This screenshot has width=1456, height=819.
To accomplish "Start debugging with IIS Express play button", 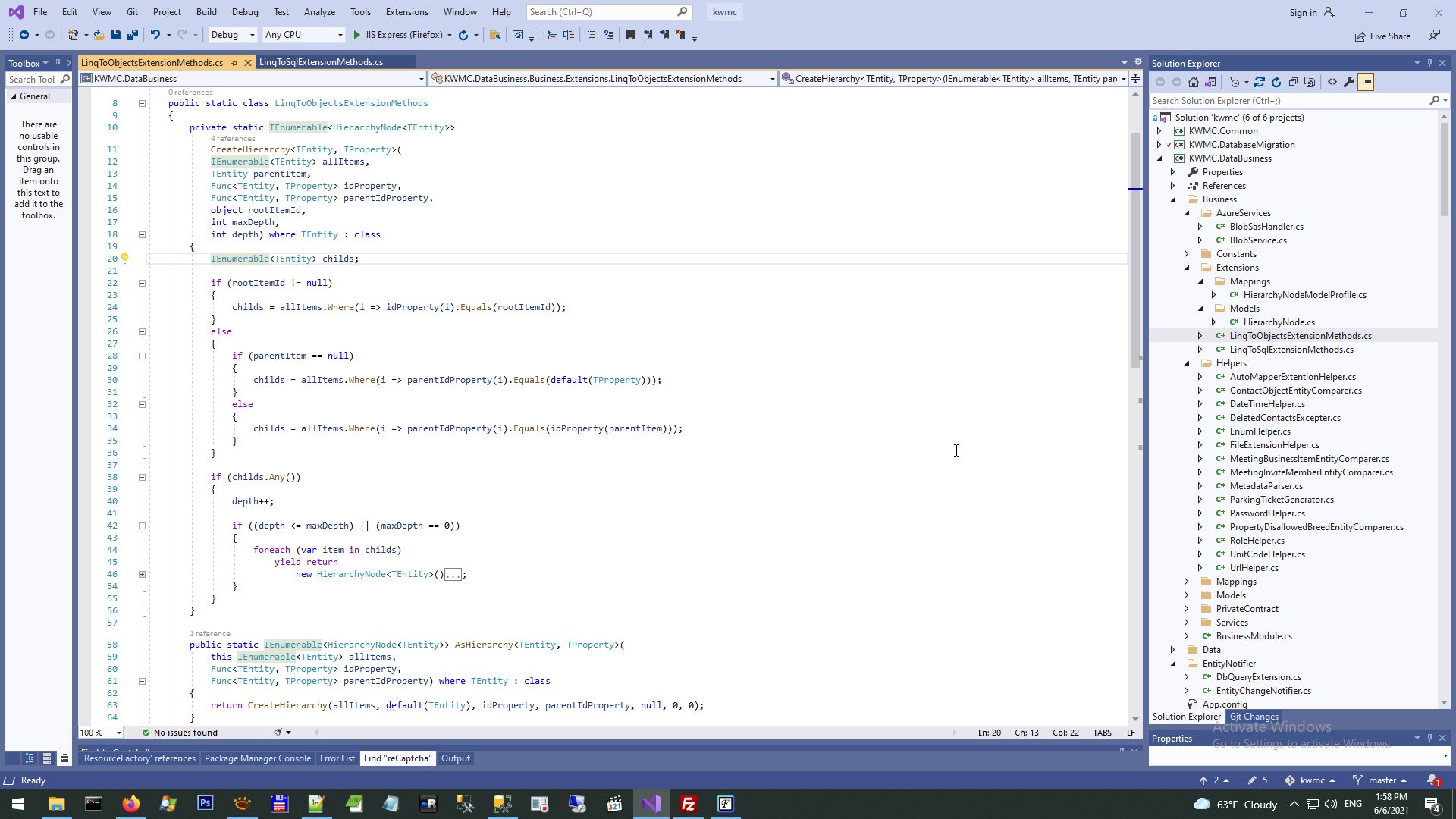I will click(357, 35).
